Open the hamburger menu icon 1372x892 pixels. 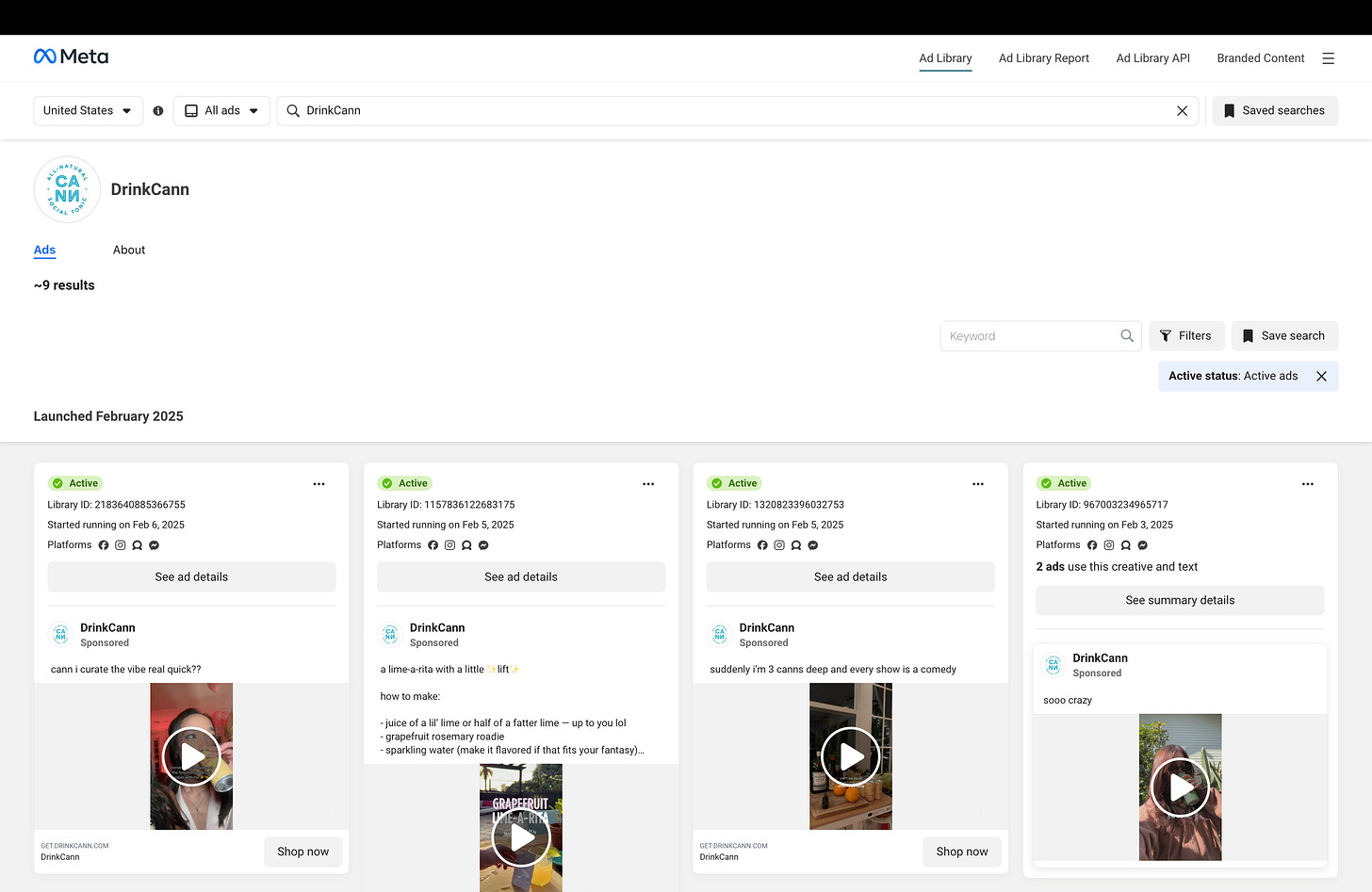[1328, 58]
